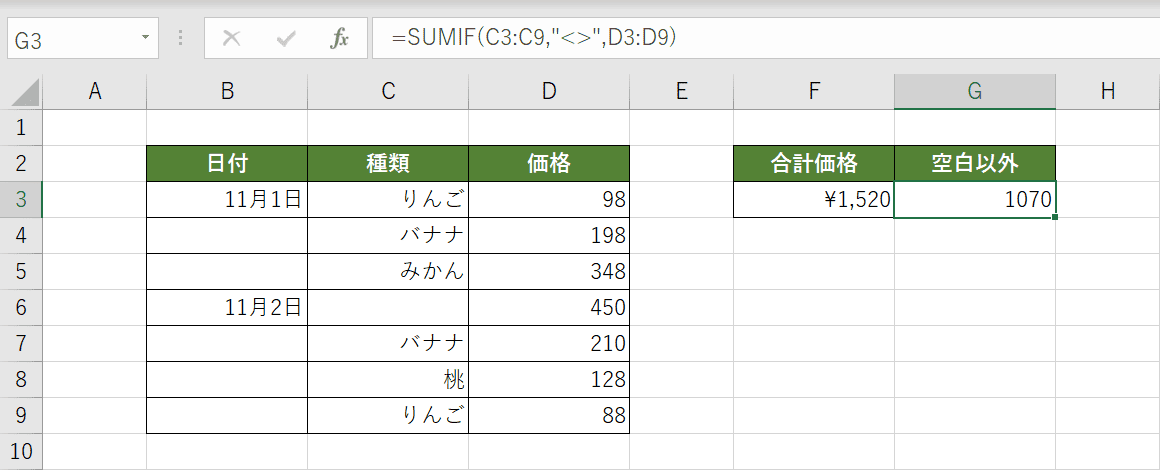
Task: Click the Cancel X icon in formula bar
Action: [x=232, y=39]
